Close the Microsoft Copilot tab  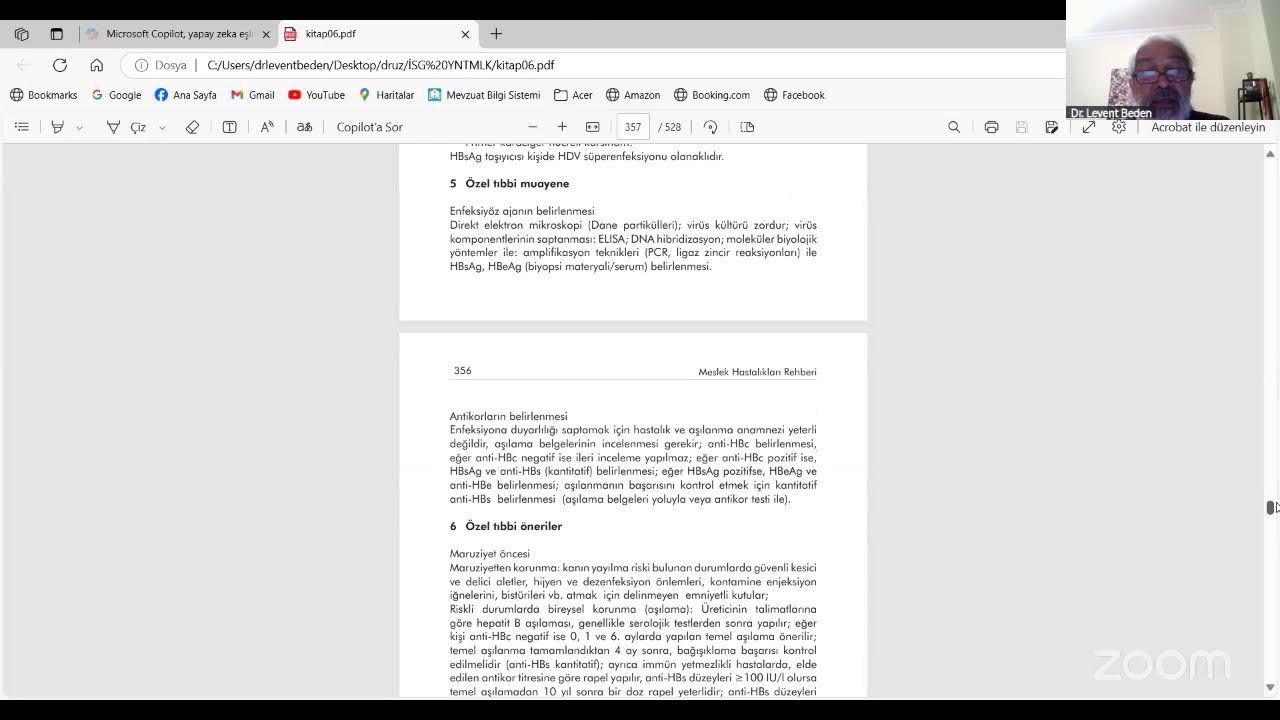coord(266,34)
